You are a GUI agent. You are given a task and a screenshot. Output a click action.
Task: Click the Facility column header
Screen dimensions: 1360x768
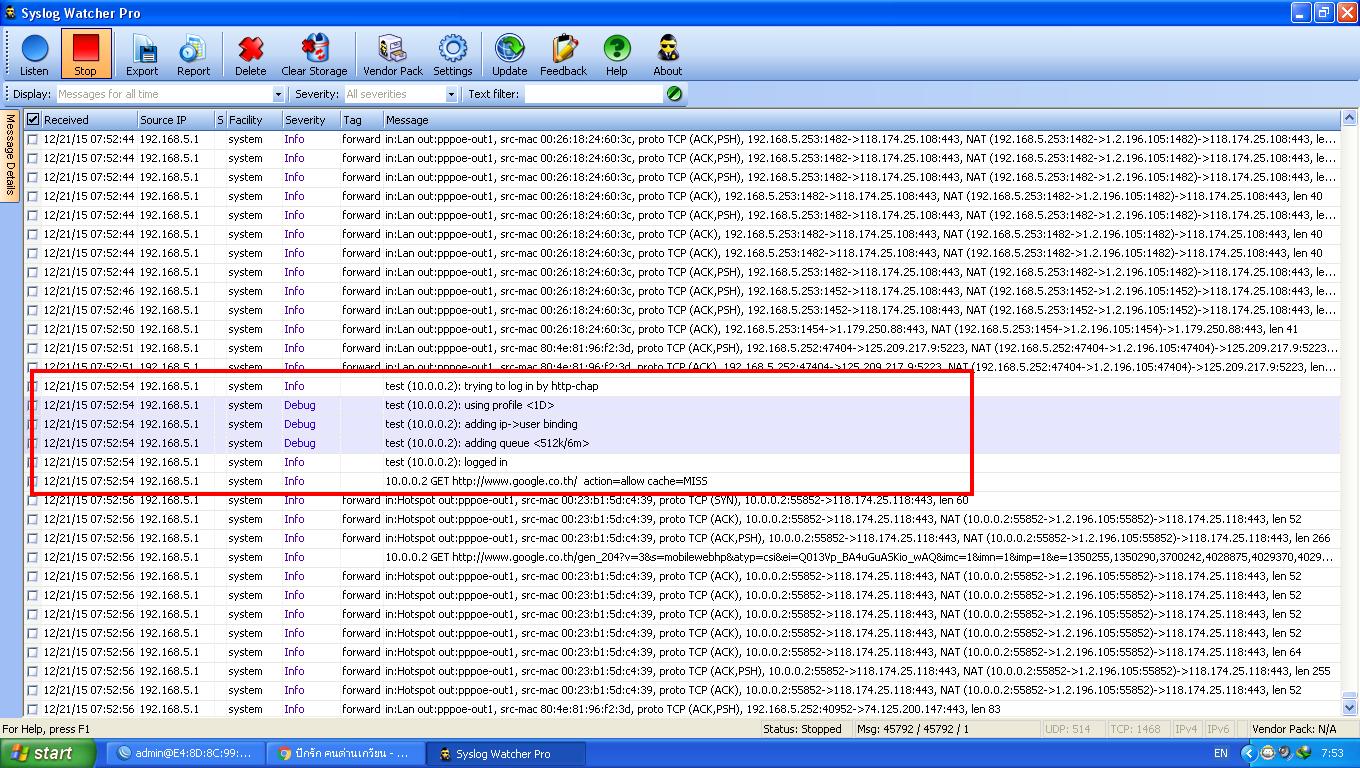pos(253,120)
